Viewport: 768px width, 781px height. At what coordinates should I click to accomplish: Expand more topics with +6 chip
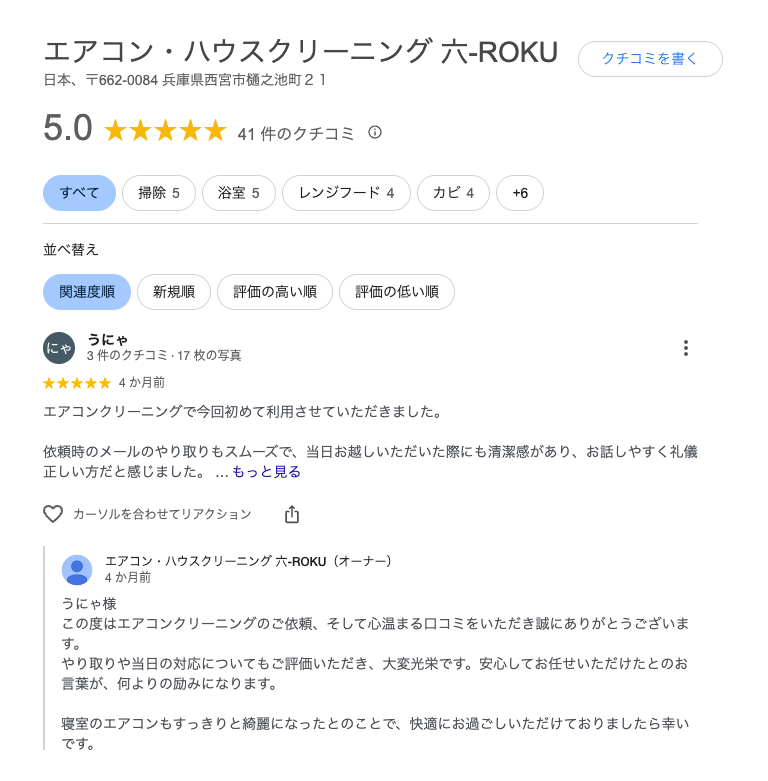click(520, 193)
